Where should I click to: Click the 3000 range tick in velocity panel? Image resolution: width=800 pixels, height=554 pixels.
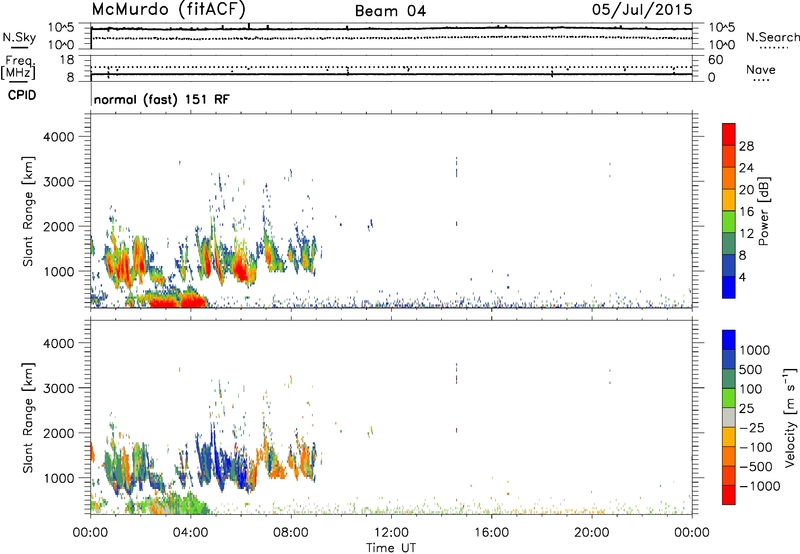pyautogui.click(x=58, y=388)
